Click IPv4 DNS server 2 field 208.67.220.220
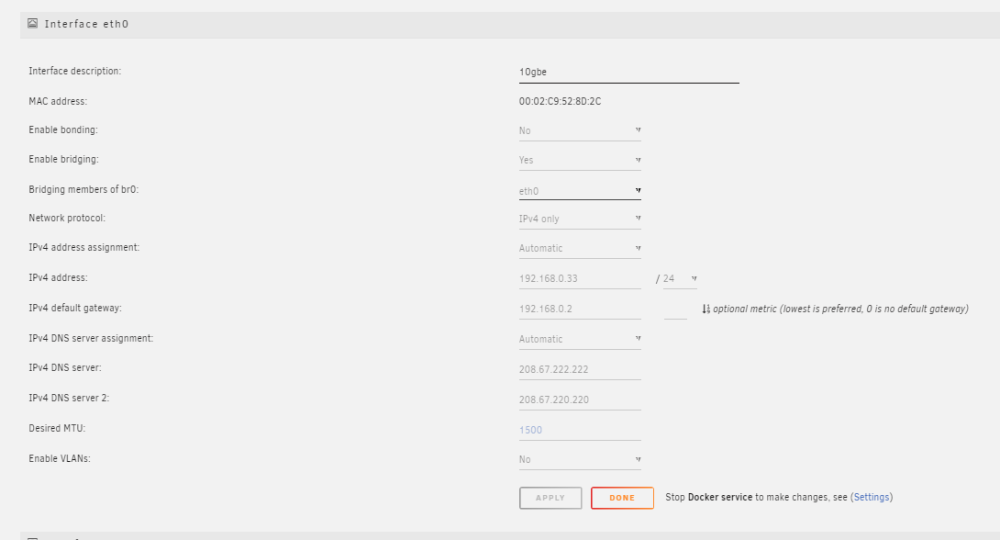Viewport: 1000px width, 540px height. 580,400
